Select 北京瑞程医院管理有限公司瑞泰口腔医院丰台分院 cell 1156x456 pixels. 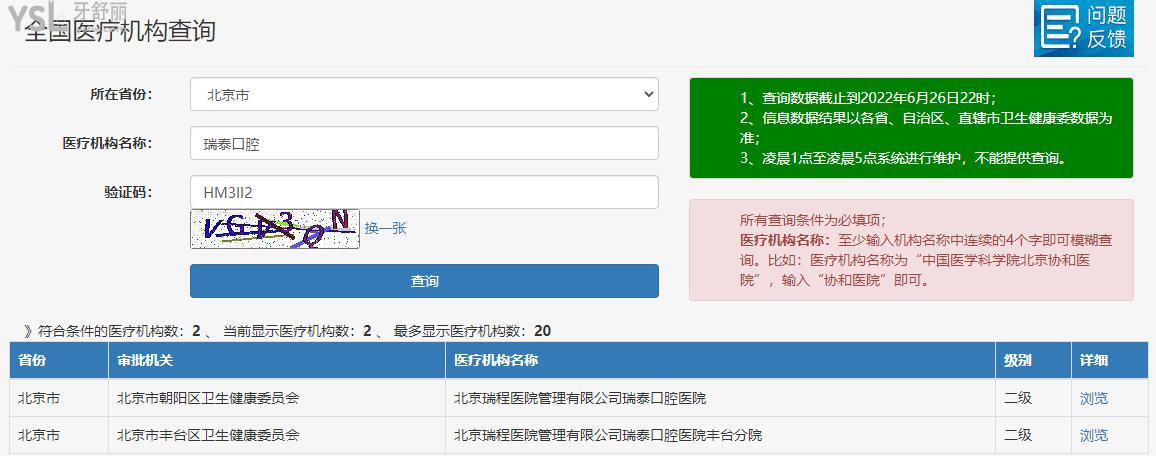[x=720, y=435]
